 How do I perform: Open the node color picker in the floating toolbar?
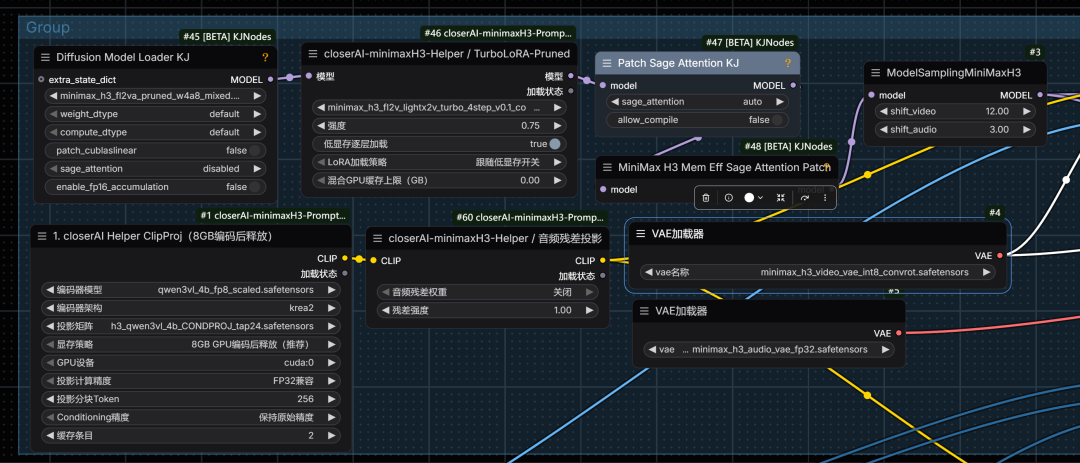754,198
